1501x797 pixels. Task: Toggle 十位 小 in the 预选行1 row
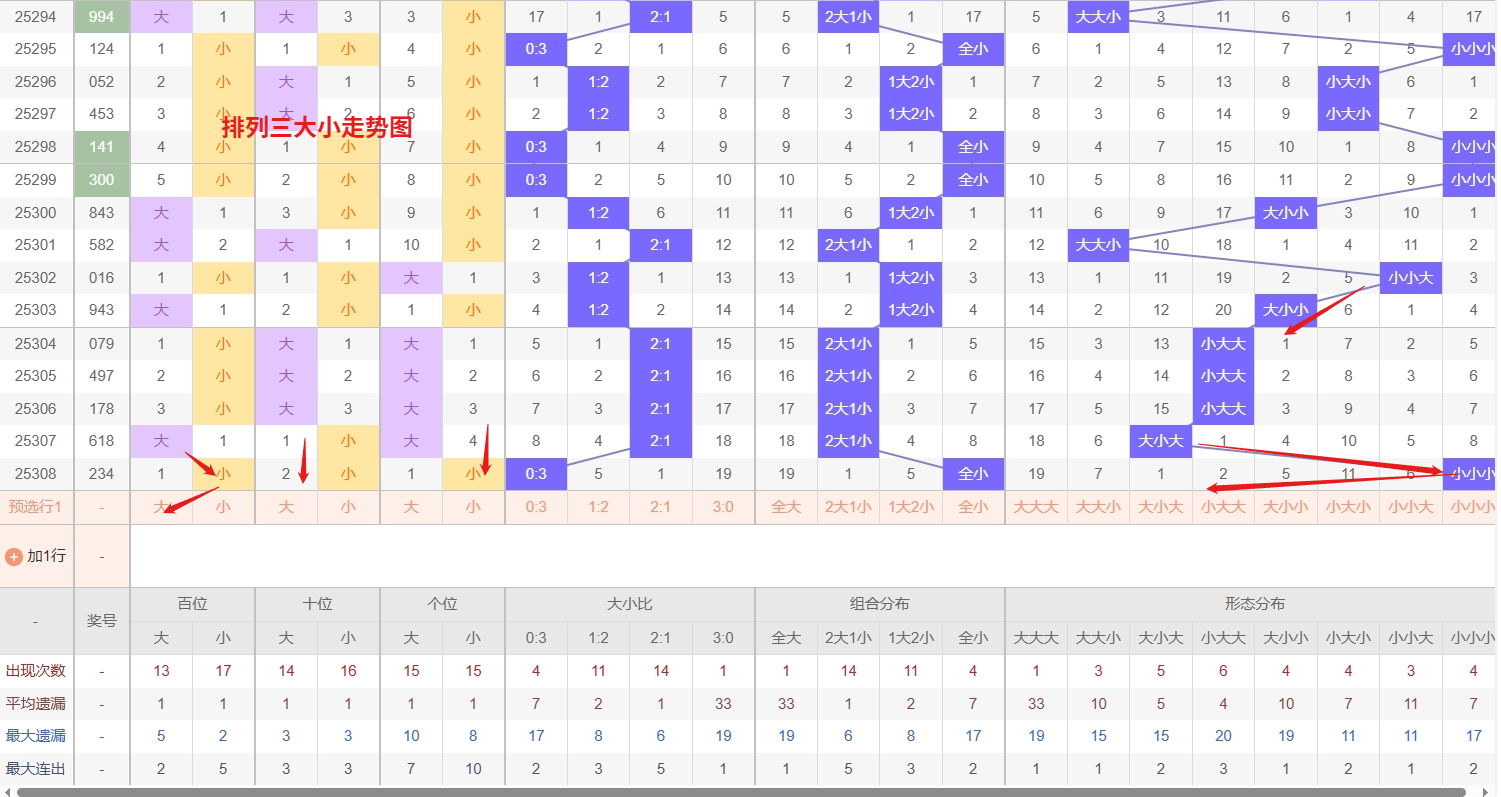tap(348, 507)
